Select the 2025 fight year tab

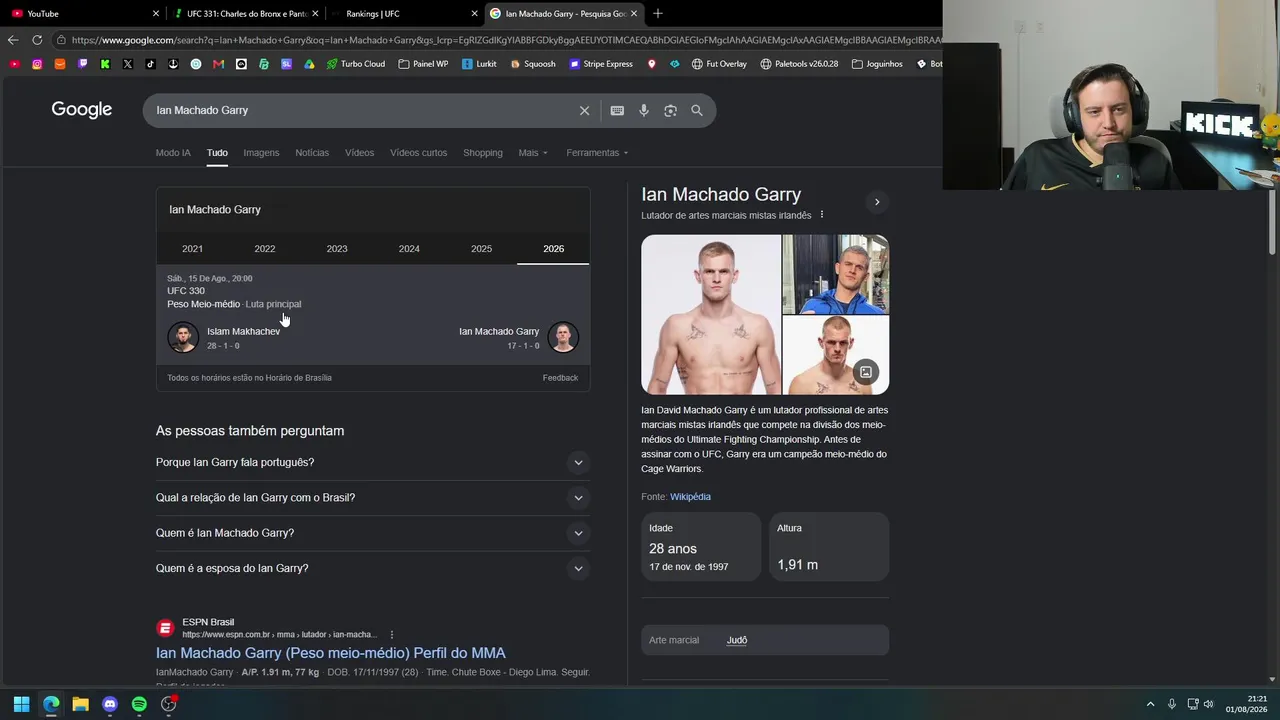[481, 249]
